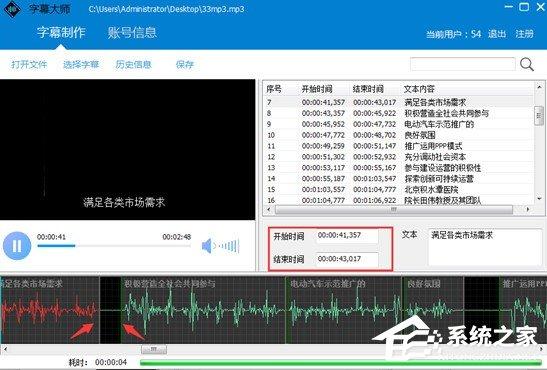Viewport: 547px width, 370px height.
Task: Mute audio via the speaker icon
Action: point(207,246)
